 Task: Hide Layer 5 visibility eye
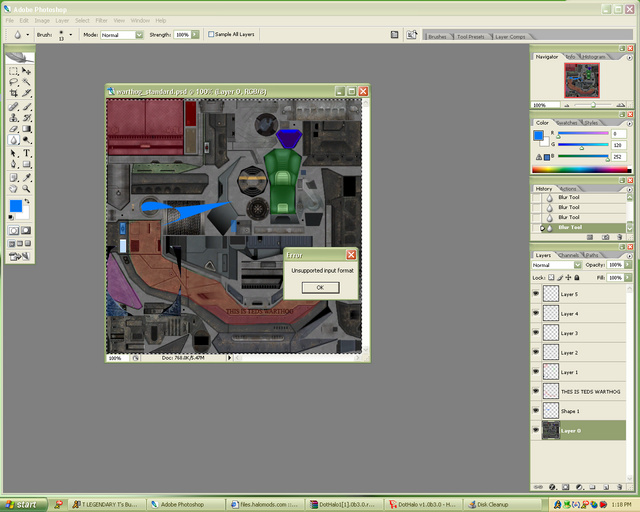point(536,294)
